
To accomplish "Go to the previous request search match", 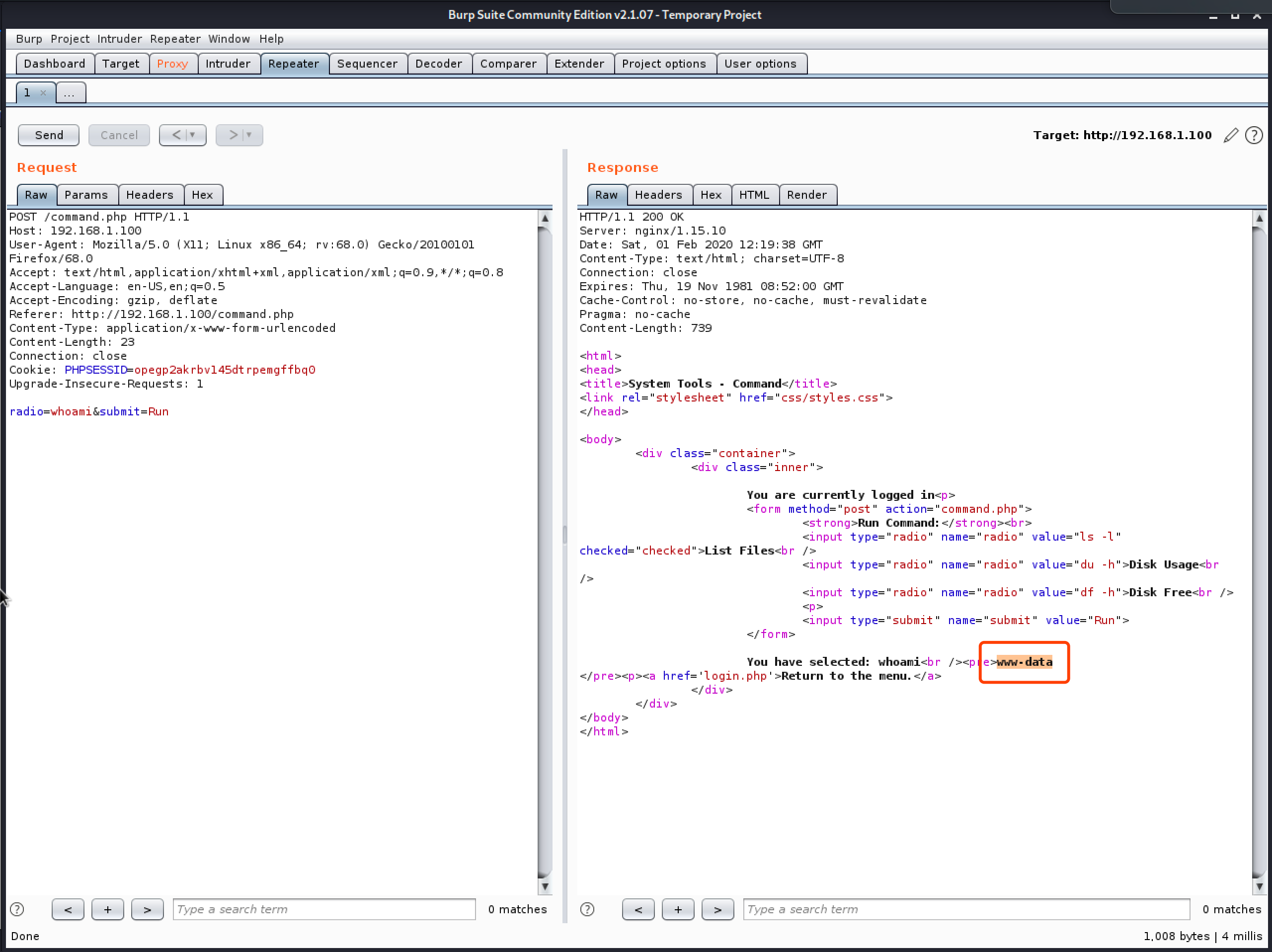I will click(68, 909).
